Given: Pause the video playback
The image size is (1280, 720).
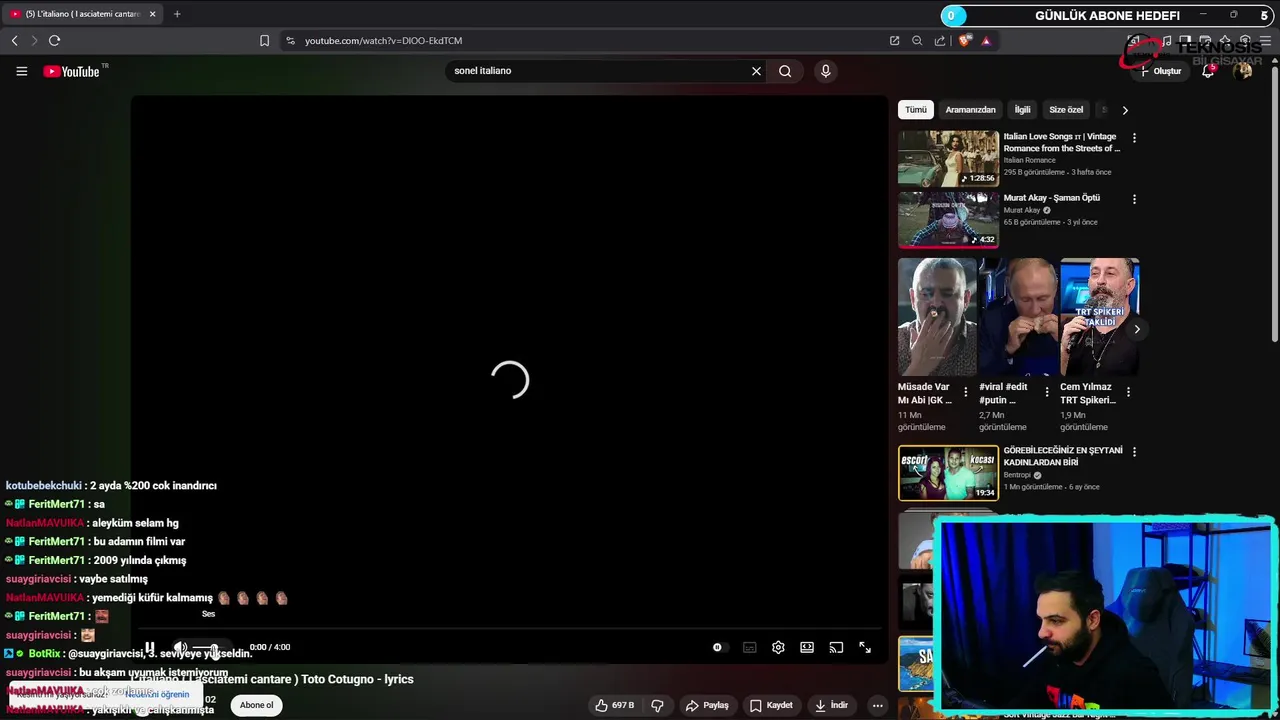Looking at the screenshot, I should pyautogui.click(x=149, y=648).
